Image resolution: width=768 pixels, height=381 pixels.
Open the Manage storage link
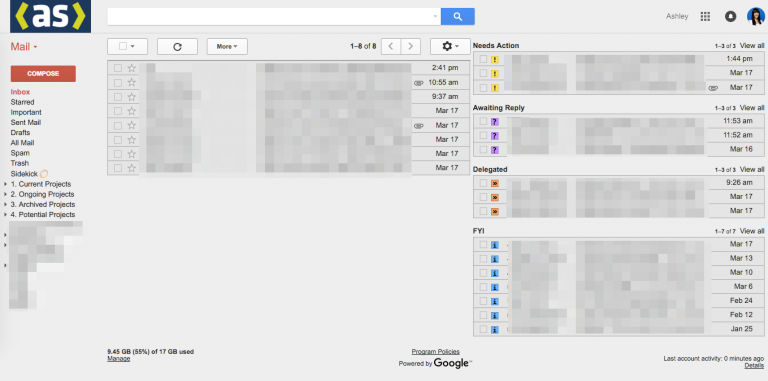click(x=119, y=359)
